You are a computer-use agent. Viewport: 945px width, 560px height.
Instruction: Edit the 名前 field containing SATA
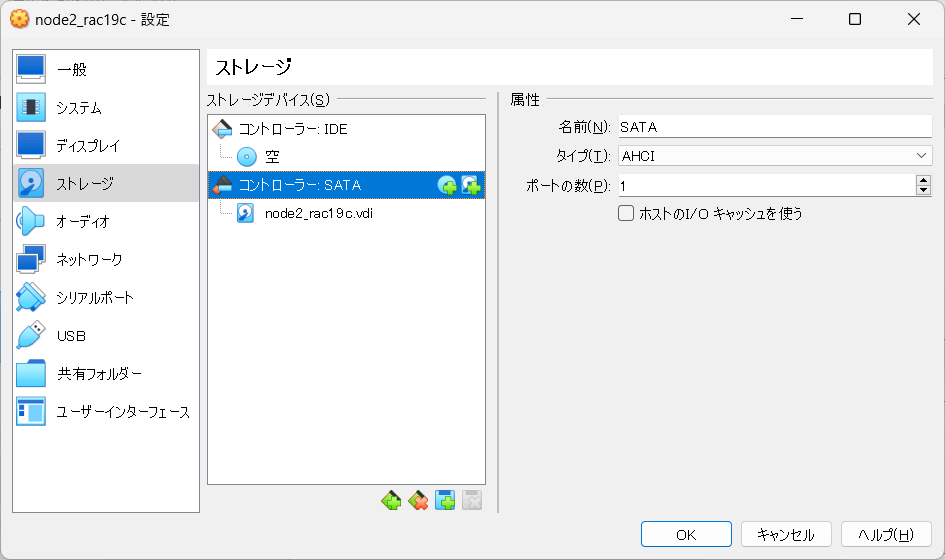point(775,127)
